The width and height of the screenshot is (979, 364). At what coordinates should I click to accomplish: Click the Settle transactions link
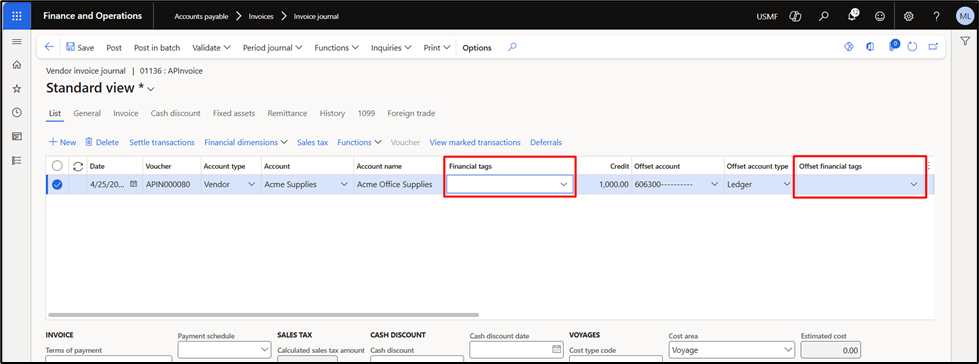162,142
